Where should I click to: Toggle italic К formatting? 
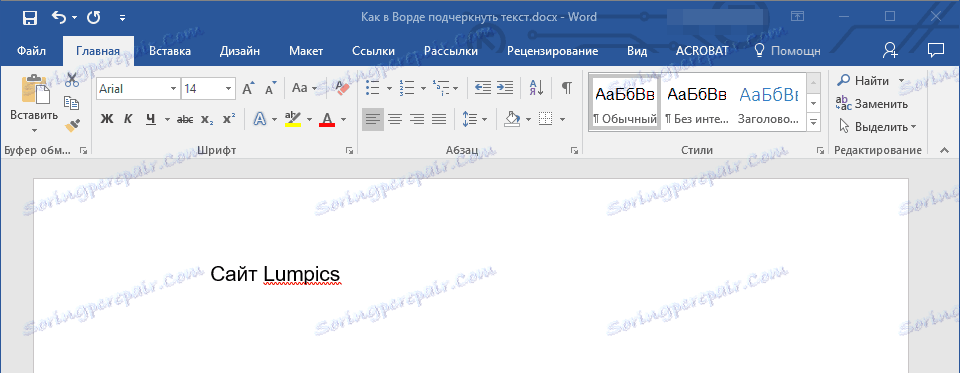128,119
